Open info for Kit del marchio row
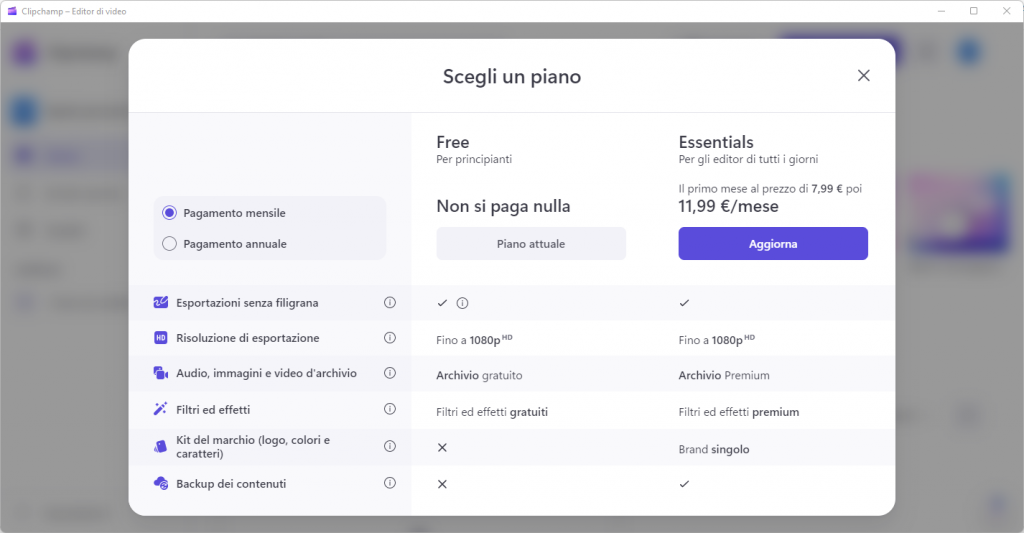This screenshot has width=1024, height=533. point(390,446)
